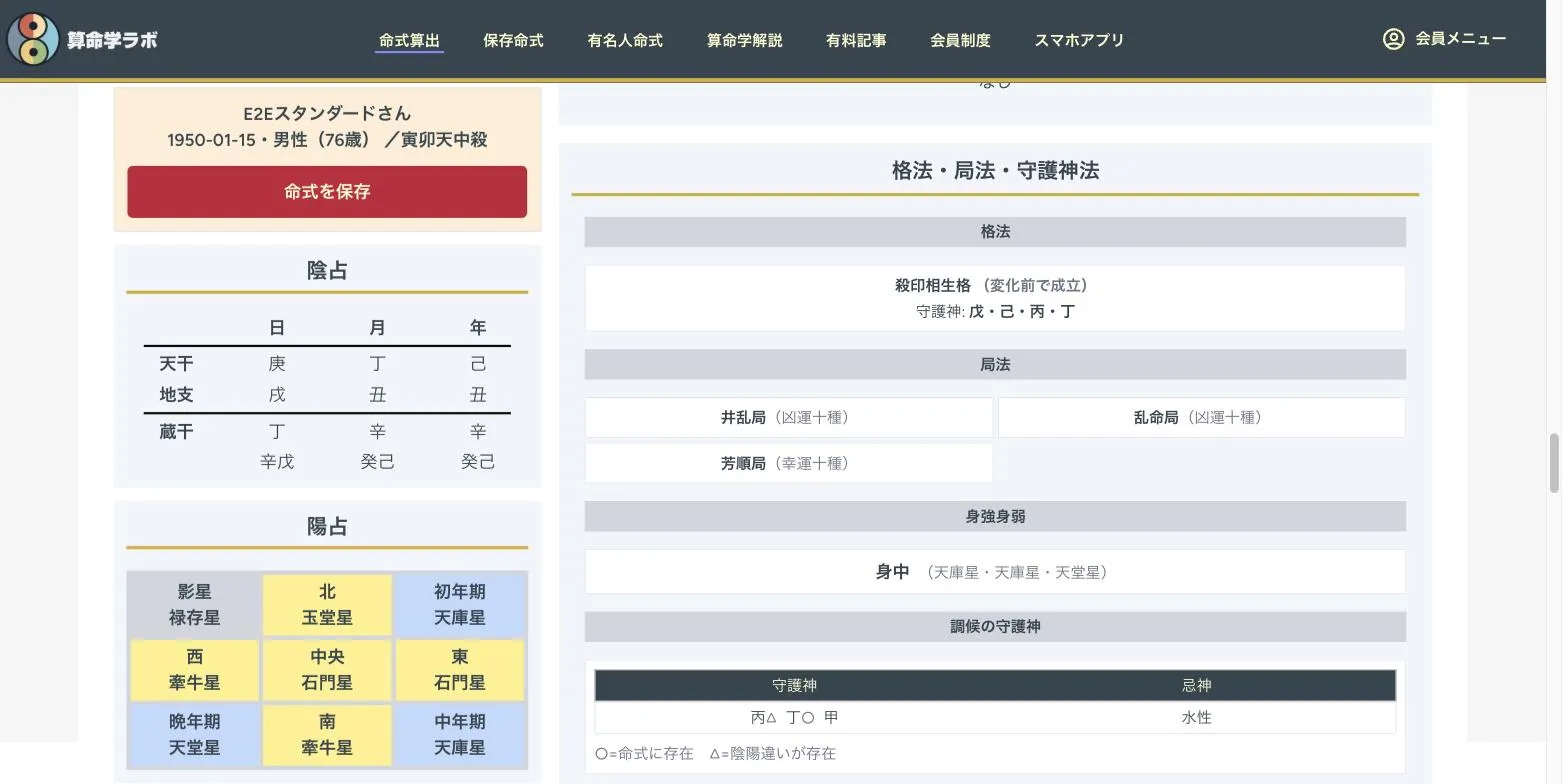The image size is (1562, 784).
Task: Click the 北 玉堂星 cell
Action: point(327,604)
